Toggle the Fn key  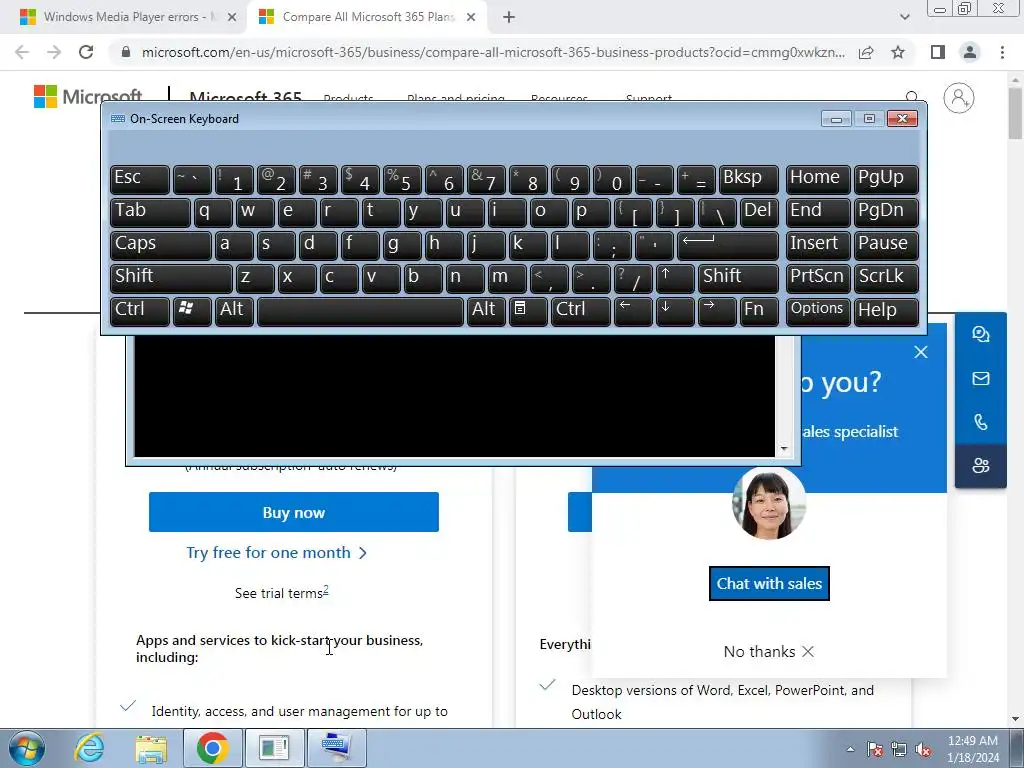[759, 311]
